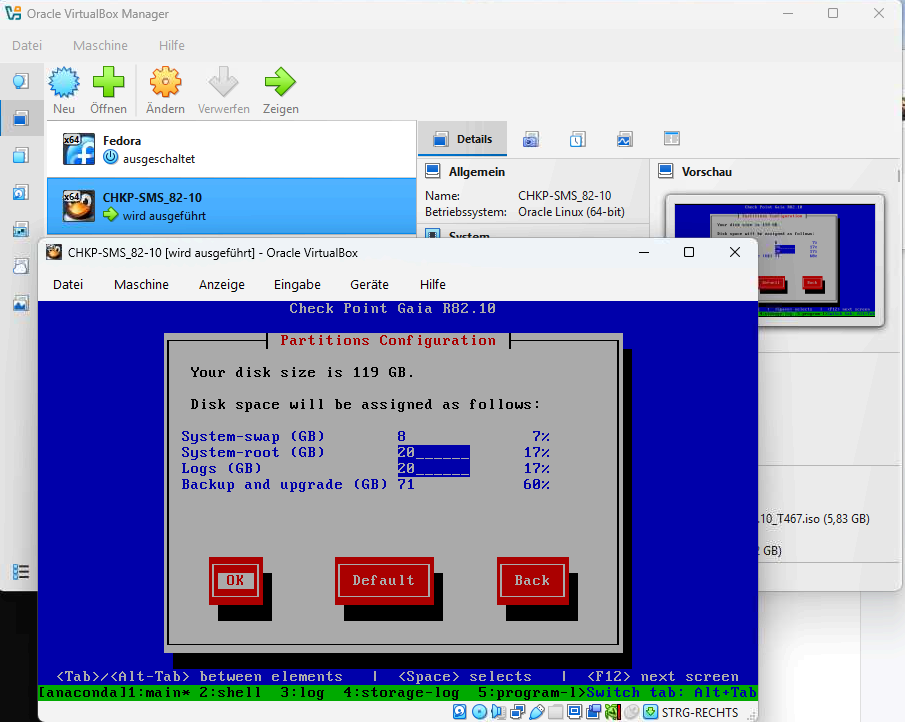The image size is (905, 722).
Task: Click the green Öffnen plus icon
Action: pyautogui.click(x=108, y=82)
